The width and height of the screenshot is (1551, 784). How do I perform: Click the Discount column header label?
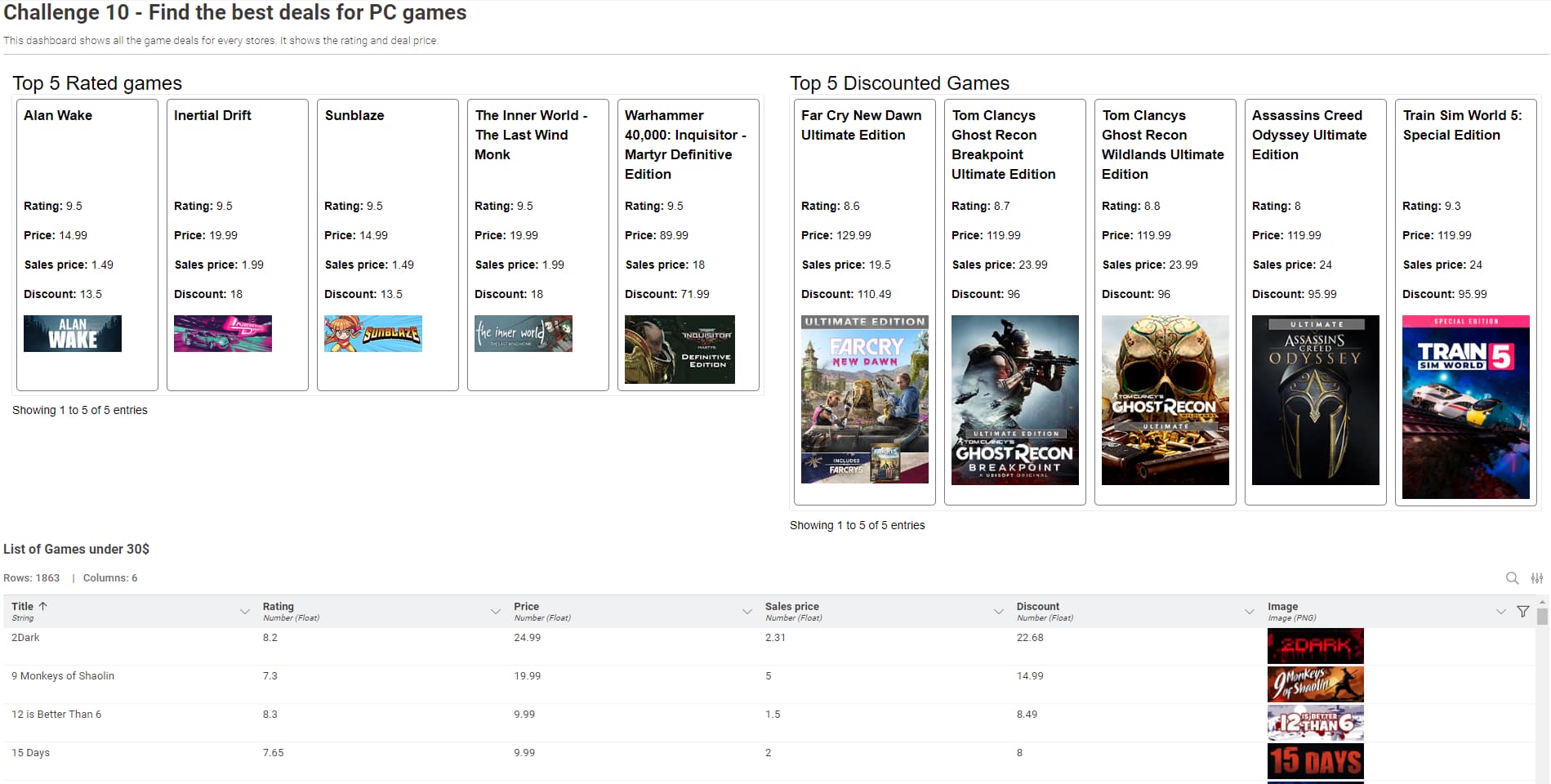(1037, 606)
